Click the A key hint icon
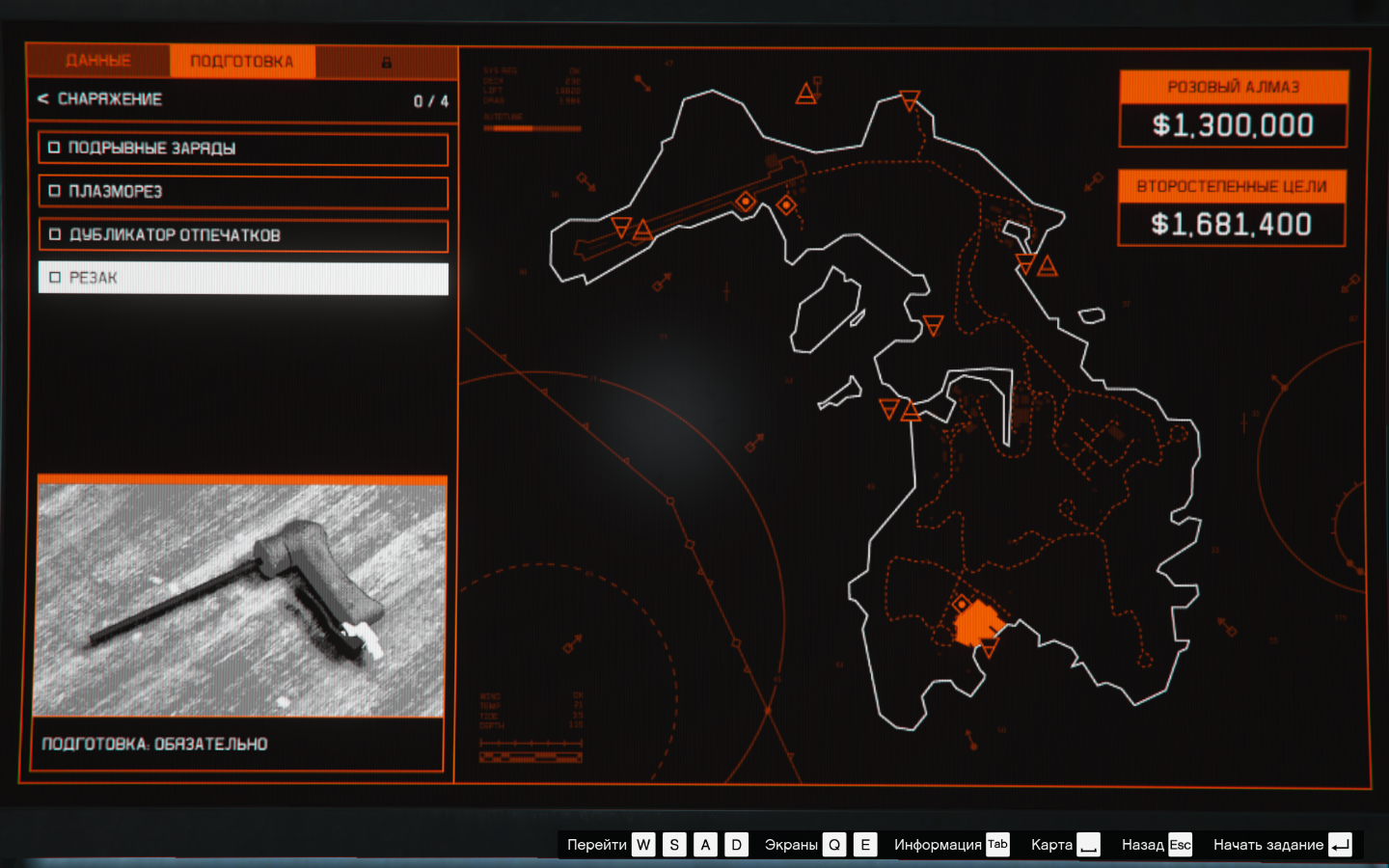1389x868 pixels. pyautogui.click(x=705, y=845)
